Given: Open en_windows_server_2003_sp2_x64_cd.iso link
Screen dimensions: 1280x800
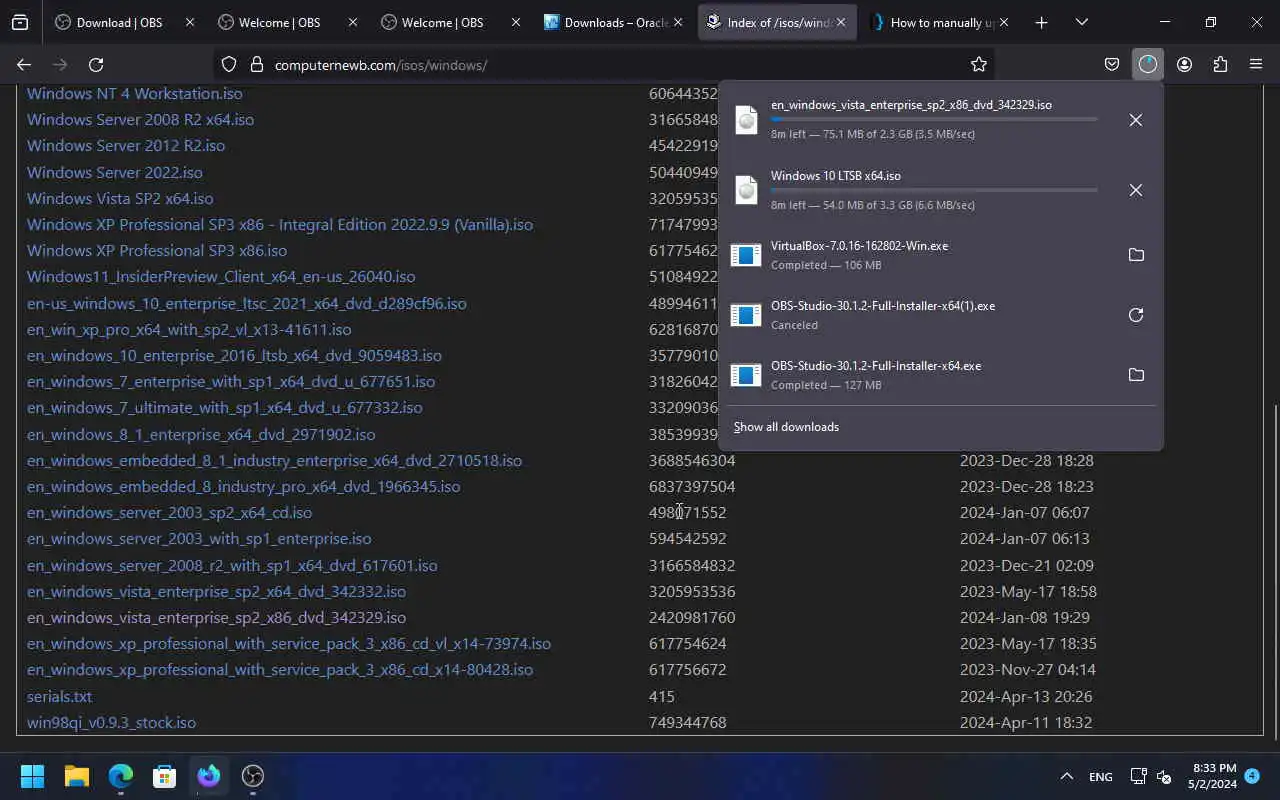Looking at the screenshot, I should click(169, 512).
